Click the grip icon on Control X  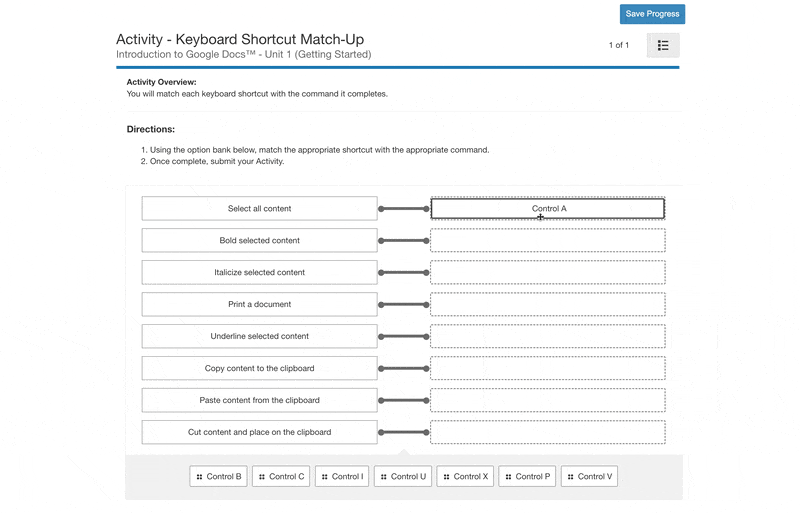pos(446,477)
